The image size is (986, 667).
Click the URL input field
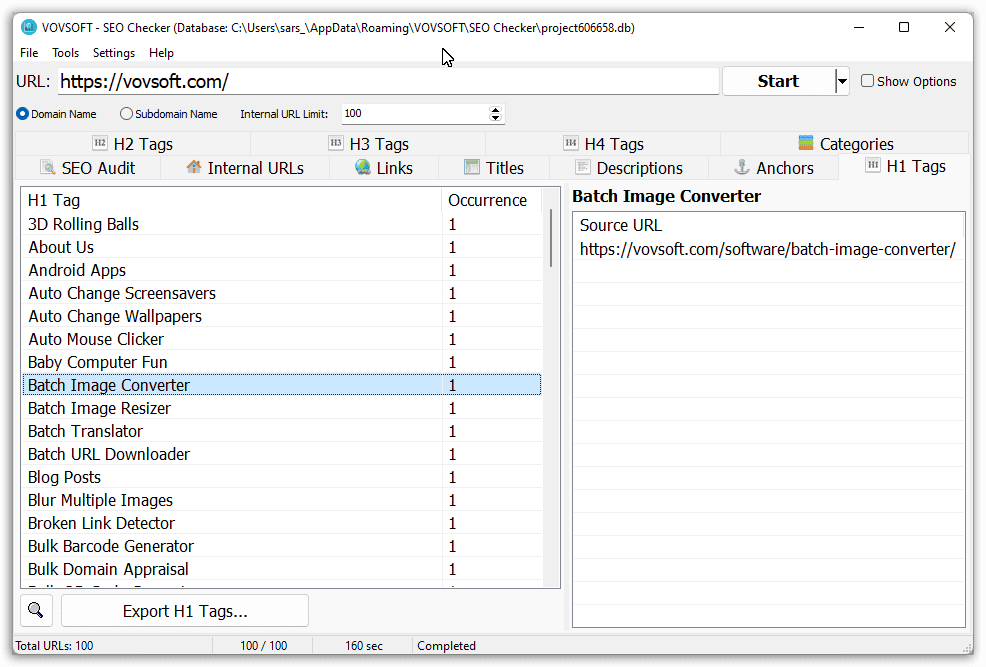tap(388, 81)
